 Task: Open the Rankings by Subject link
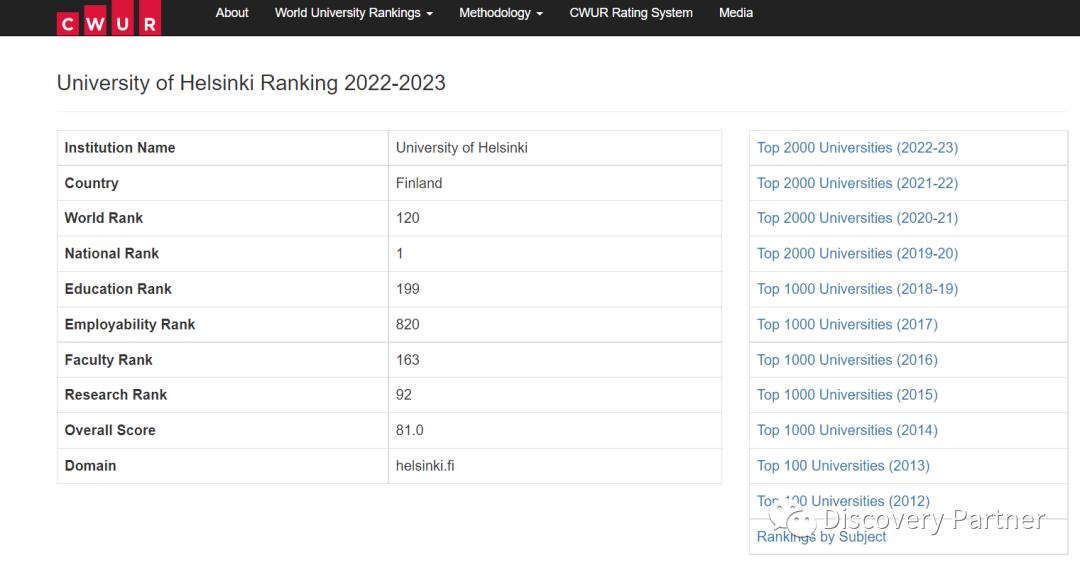[x=821, y=537]
